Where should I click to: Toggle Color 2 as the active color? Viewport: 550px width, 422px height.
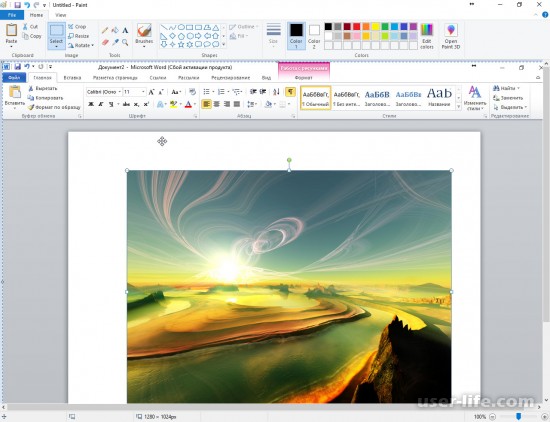(x=314, y=36)
